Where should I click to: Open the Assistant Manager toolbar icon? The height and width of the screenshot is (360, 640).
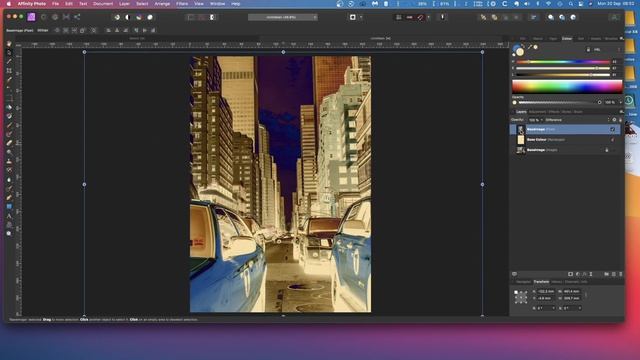[442, 17]
